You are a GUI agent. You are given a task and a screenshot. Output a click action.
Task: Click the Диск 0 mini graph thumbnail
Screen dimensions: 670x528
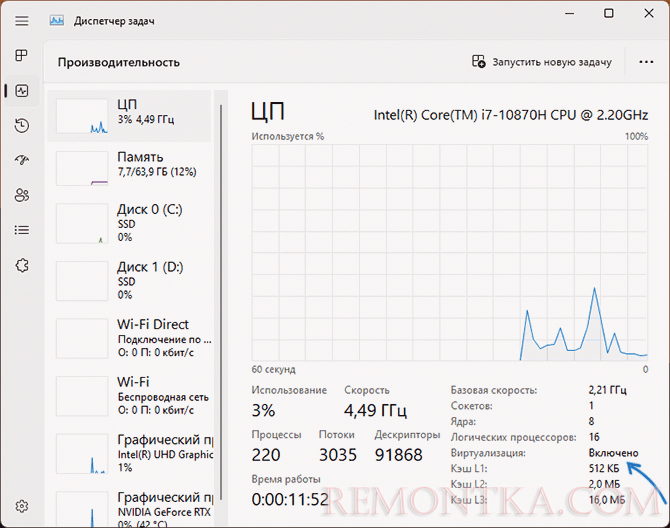click(82, 223)
